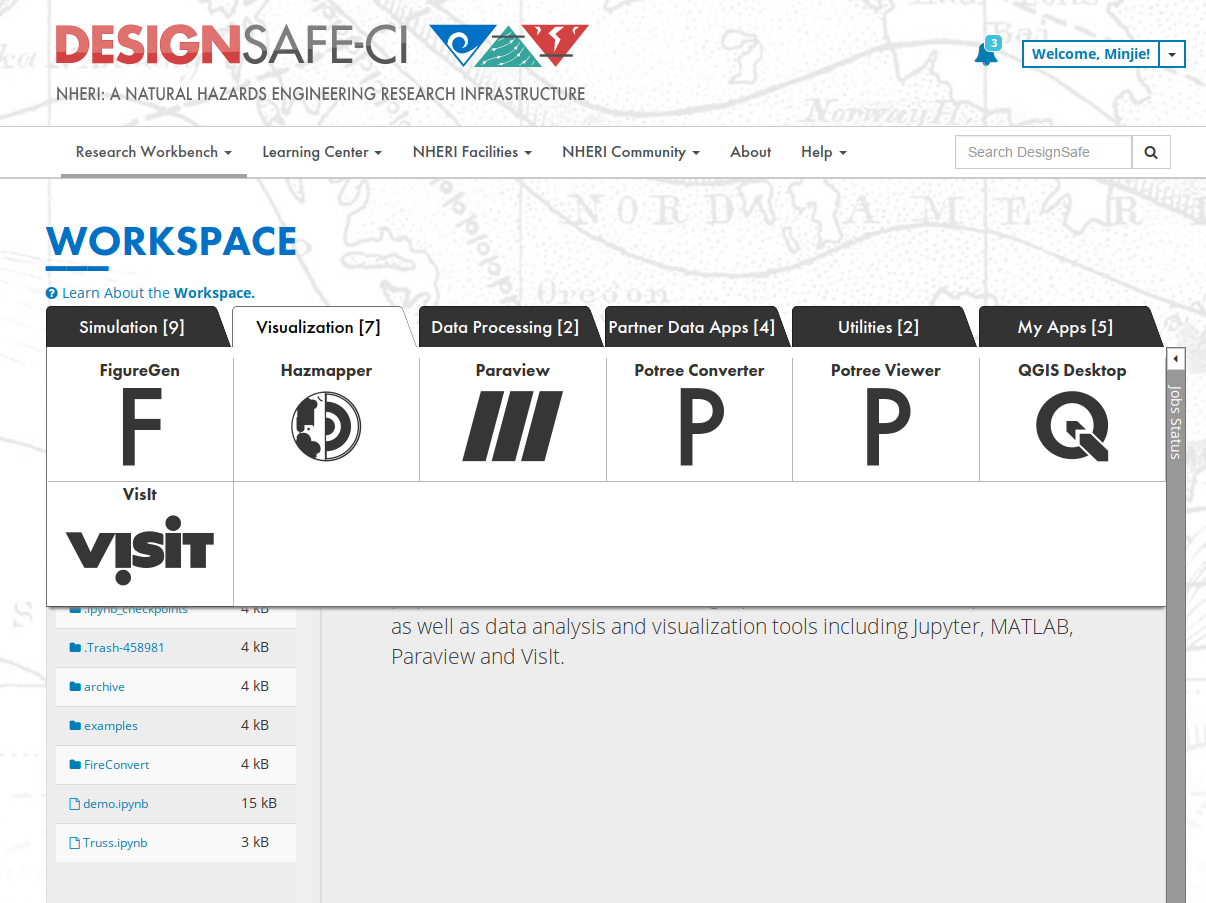Image resolution: width=1206 pixels, height=903 pixels.
Task: Click the 3 kB size of Truss.ipynb
Action: (x=255, y=842)
